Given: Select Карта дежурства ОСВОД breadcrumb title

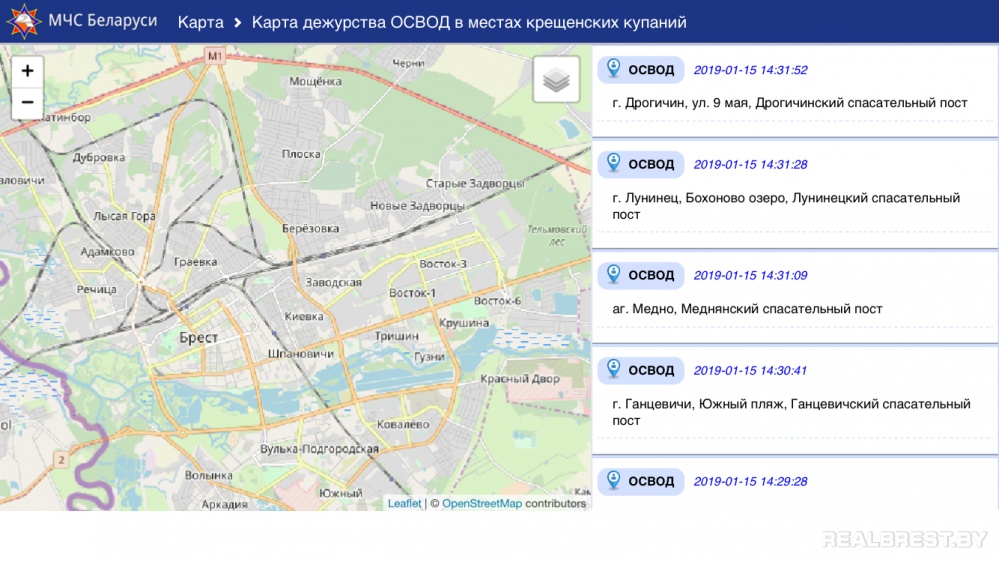Looking at the screenshot, I should [x=469, y=22].
